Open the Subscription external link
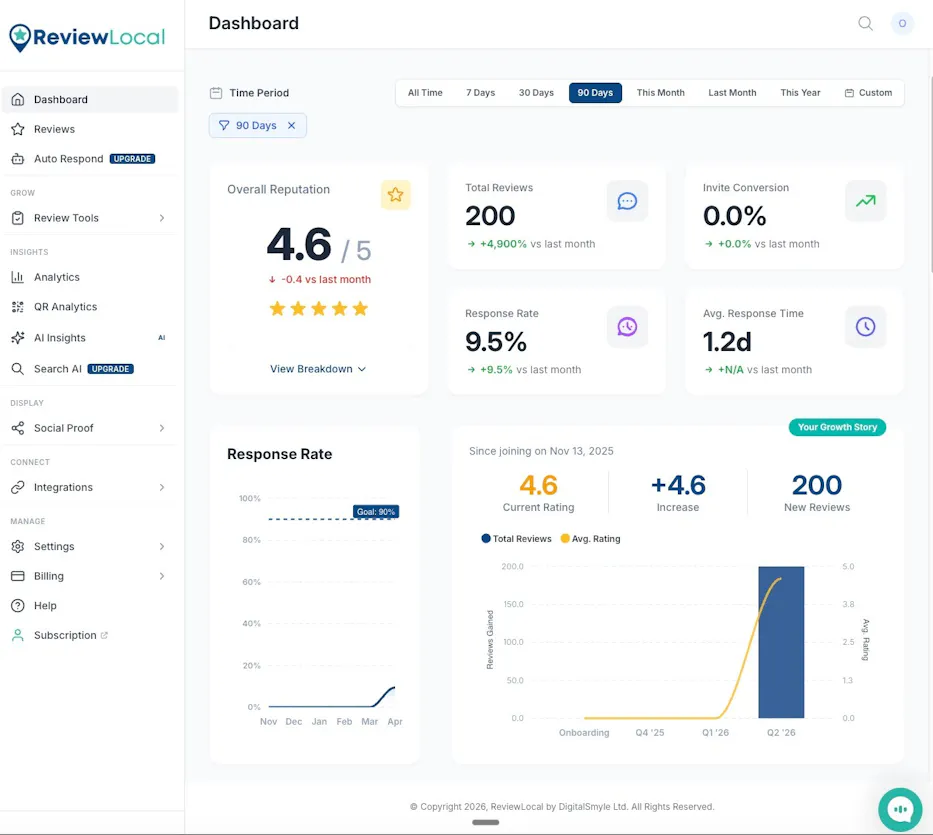933x835 pixels. 66,635
